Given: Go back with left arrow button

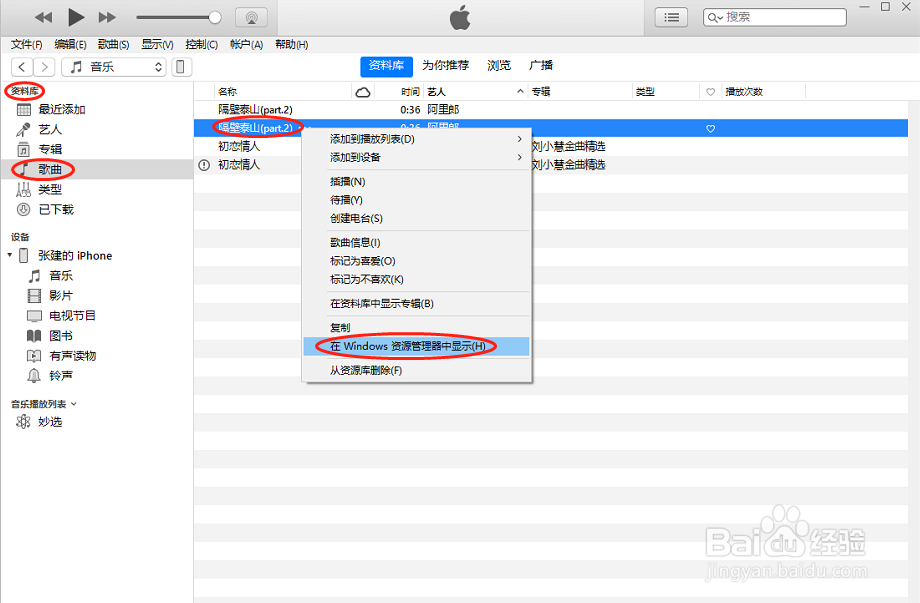Looking at the screenshot, I should click(22, 67).
